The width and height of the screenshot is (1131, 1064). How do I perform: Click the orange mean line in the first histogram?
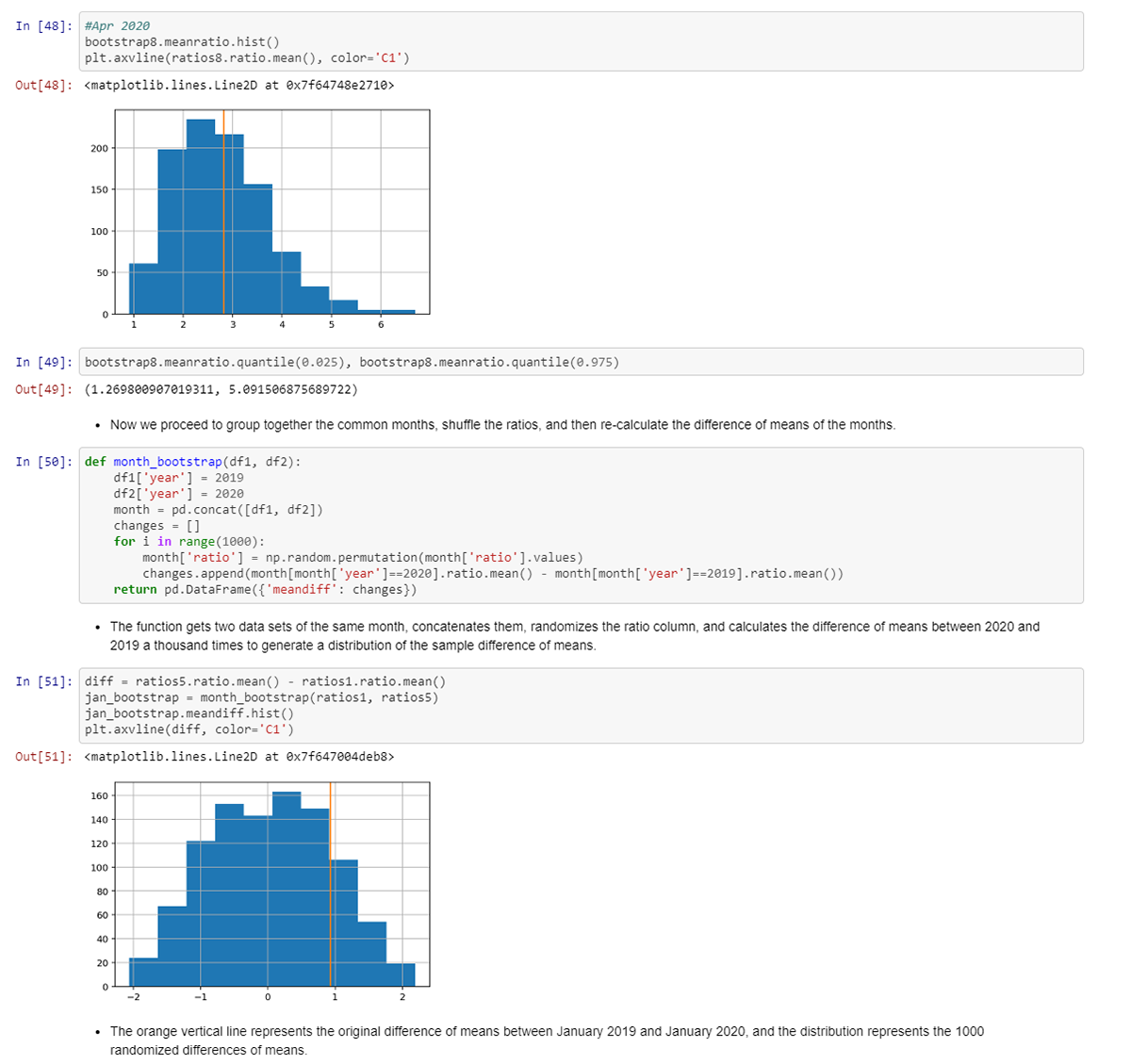tap(223, 212)
